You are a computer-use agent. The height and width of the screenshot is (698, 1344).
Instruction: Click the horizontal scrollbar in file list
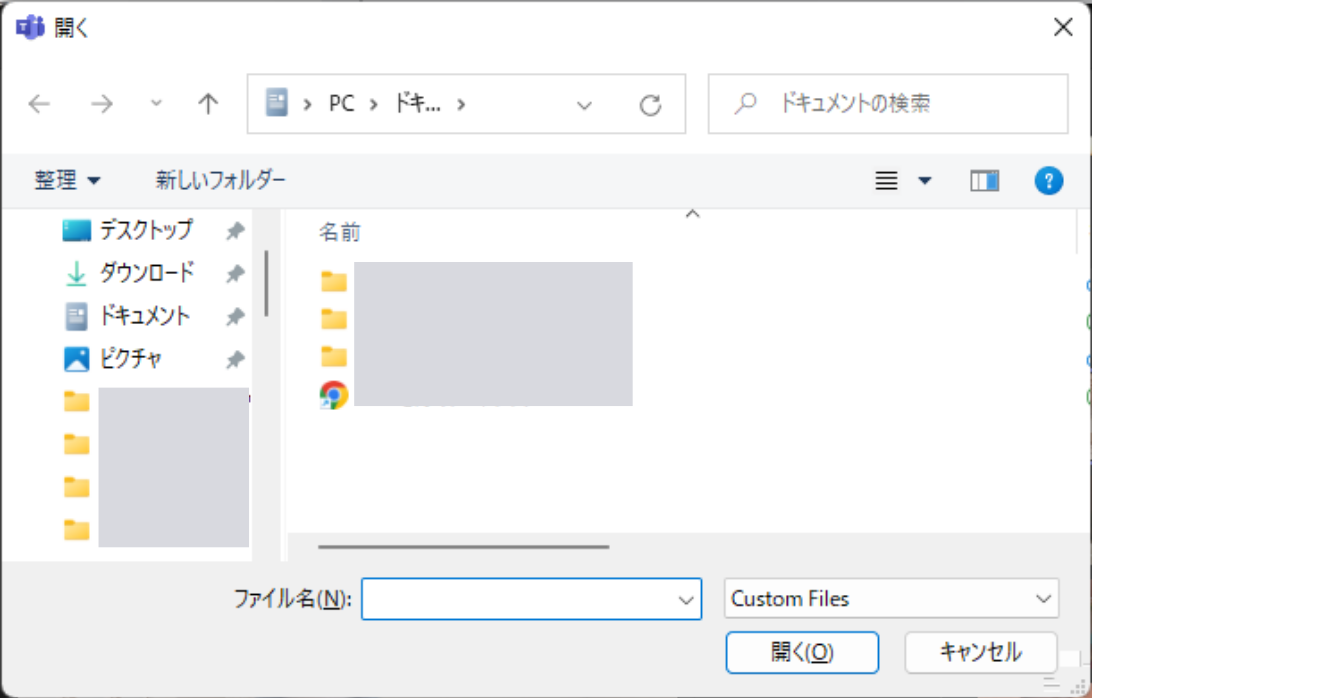click(463, 547)
